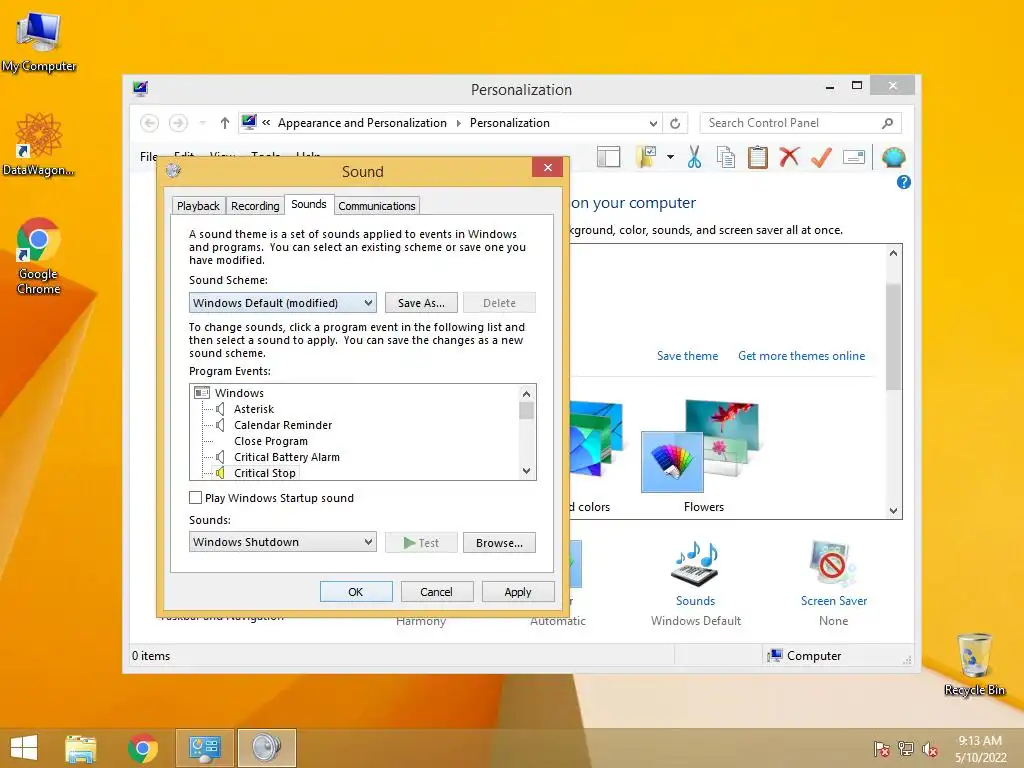Image resolution: width=1024 pixels, height=768 pixels.
Task: Click the Properties card icon in toolbar
Action: (x=854, y=157)
